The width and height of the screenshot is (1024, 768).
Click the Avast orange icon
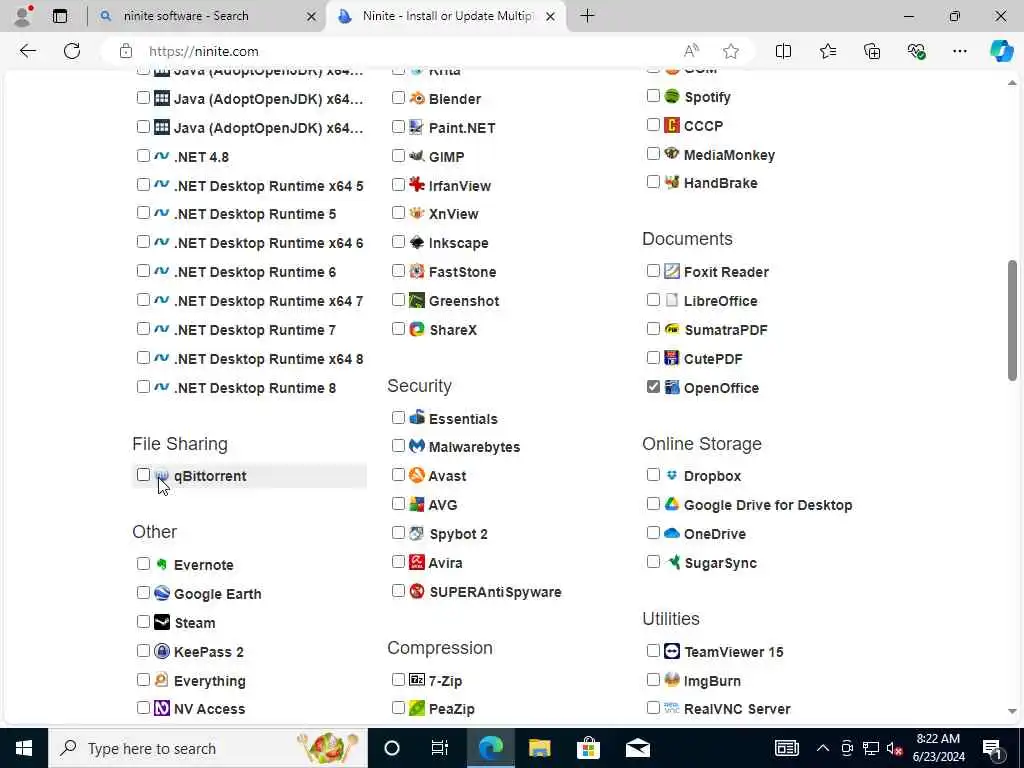[417, 475]
